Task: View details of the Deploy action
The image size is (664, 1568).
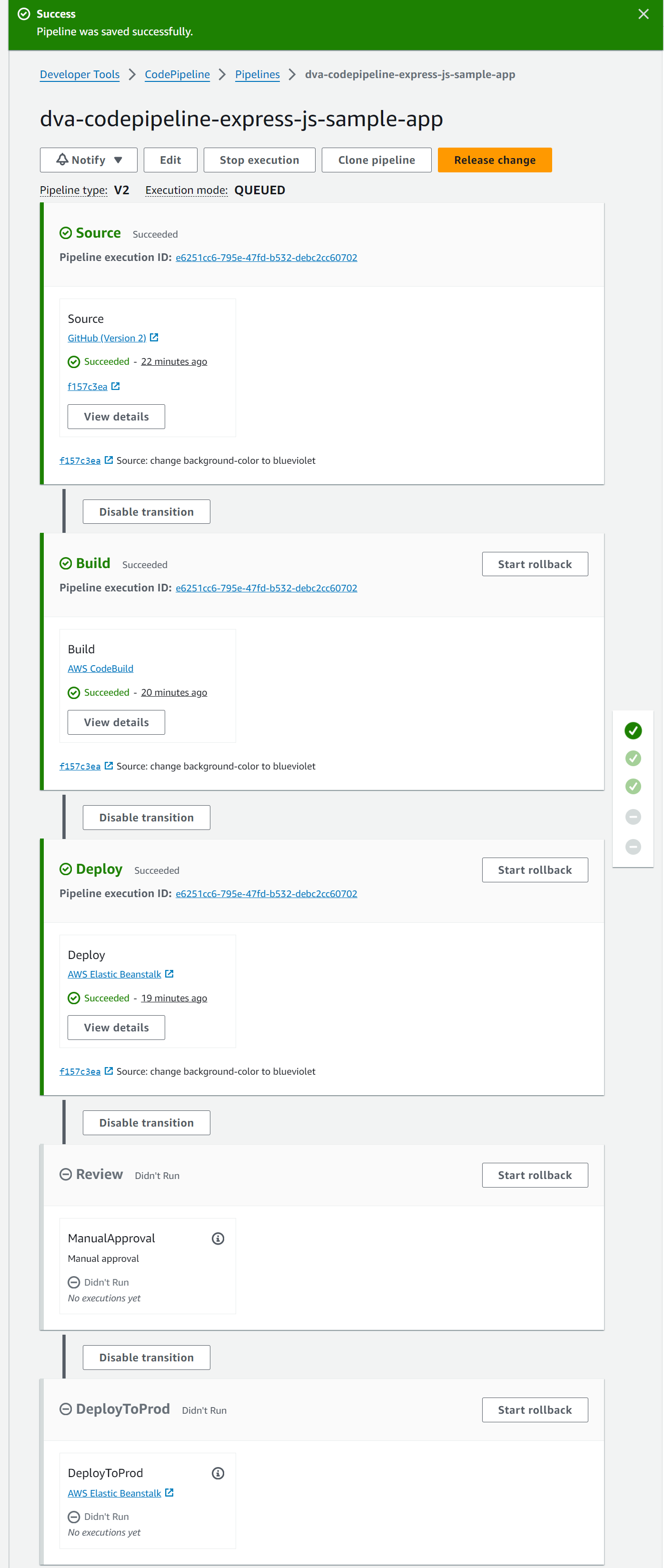Action: (116, 1028)
